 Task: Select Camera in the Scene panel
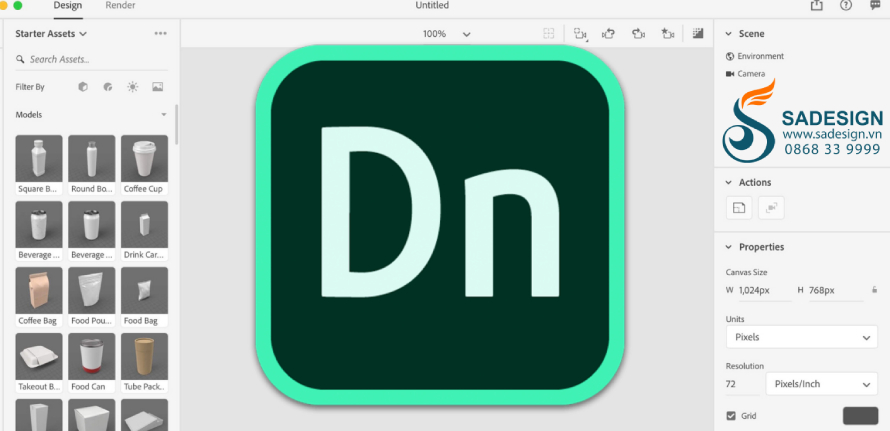[745, 74]
